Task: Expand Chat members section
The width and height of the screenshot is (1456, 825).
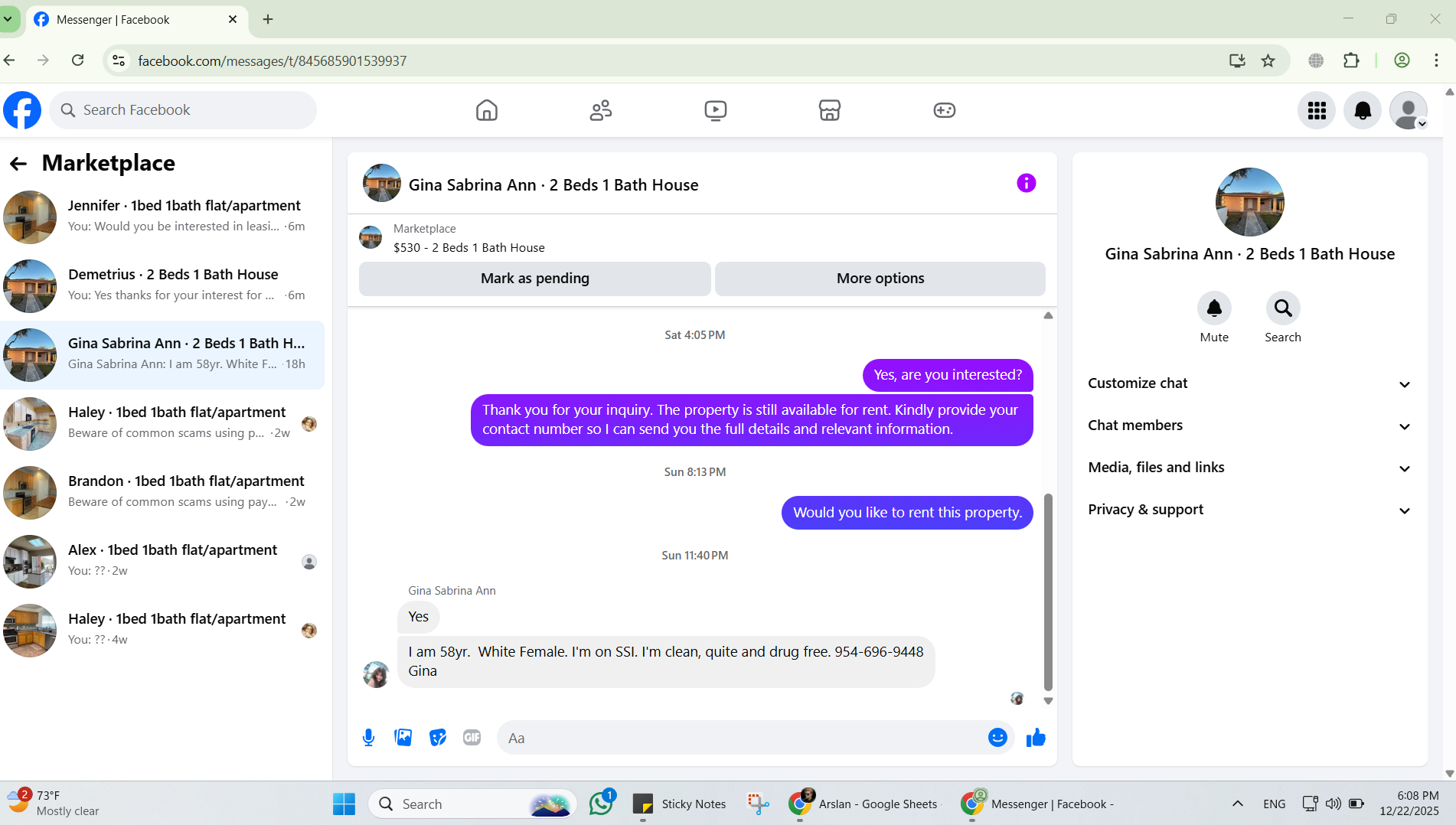Action: click(x=1249, y=426)
